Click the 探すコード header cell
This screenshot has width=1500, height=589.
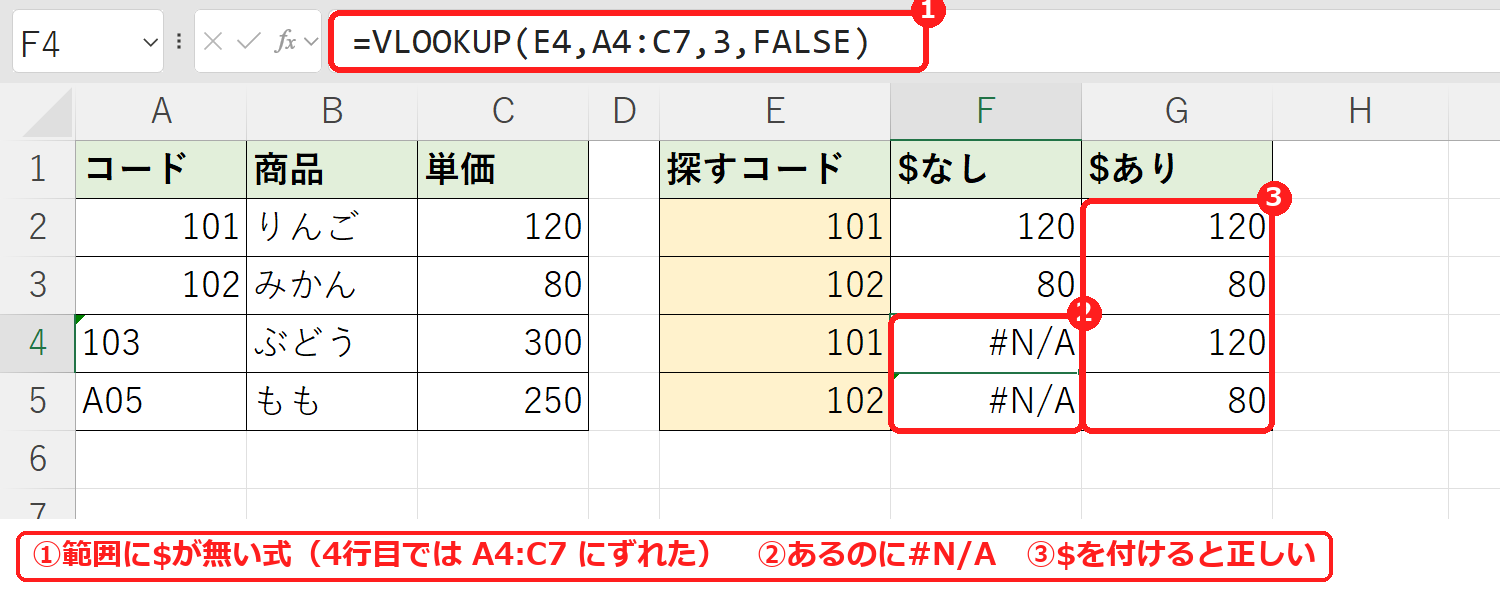coord(775,169)
